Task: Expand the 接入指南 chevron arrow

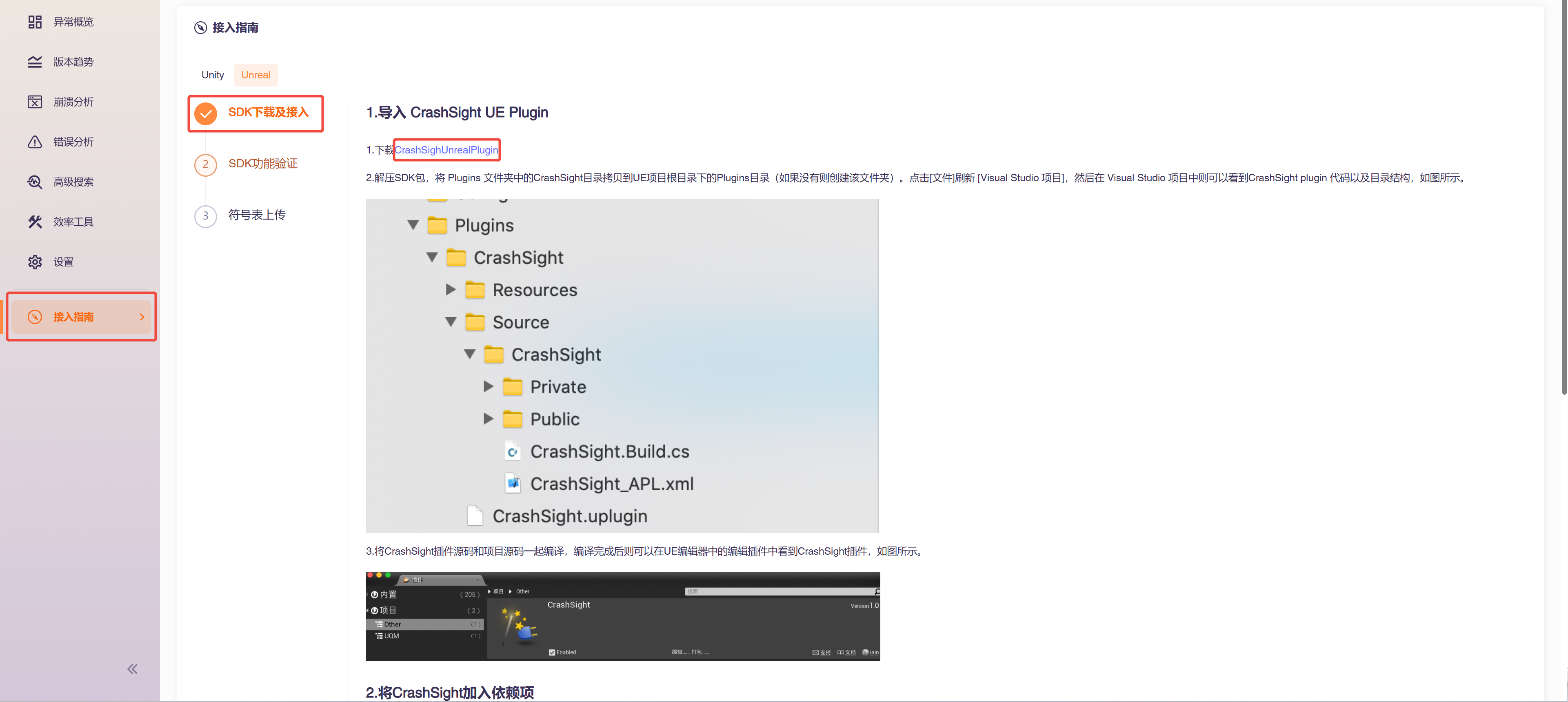Action: [142, 317]
